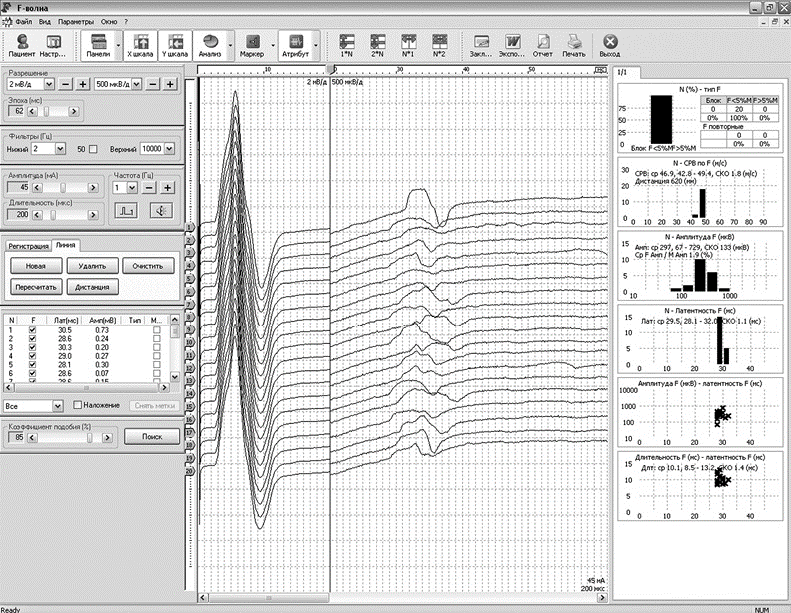Uncheck F checkbox for row 5
The image size is (791, 613).
click(x=33, y=364)
